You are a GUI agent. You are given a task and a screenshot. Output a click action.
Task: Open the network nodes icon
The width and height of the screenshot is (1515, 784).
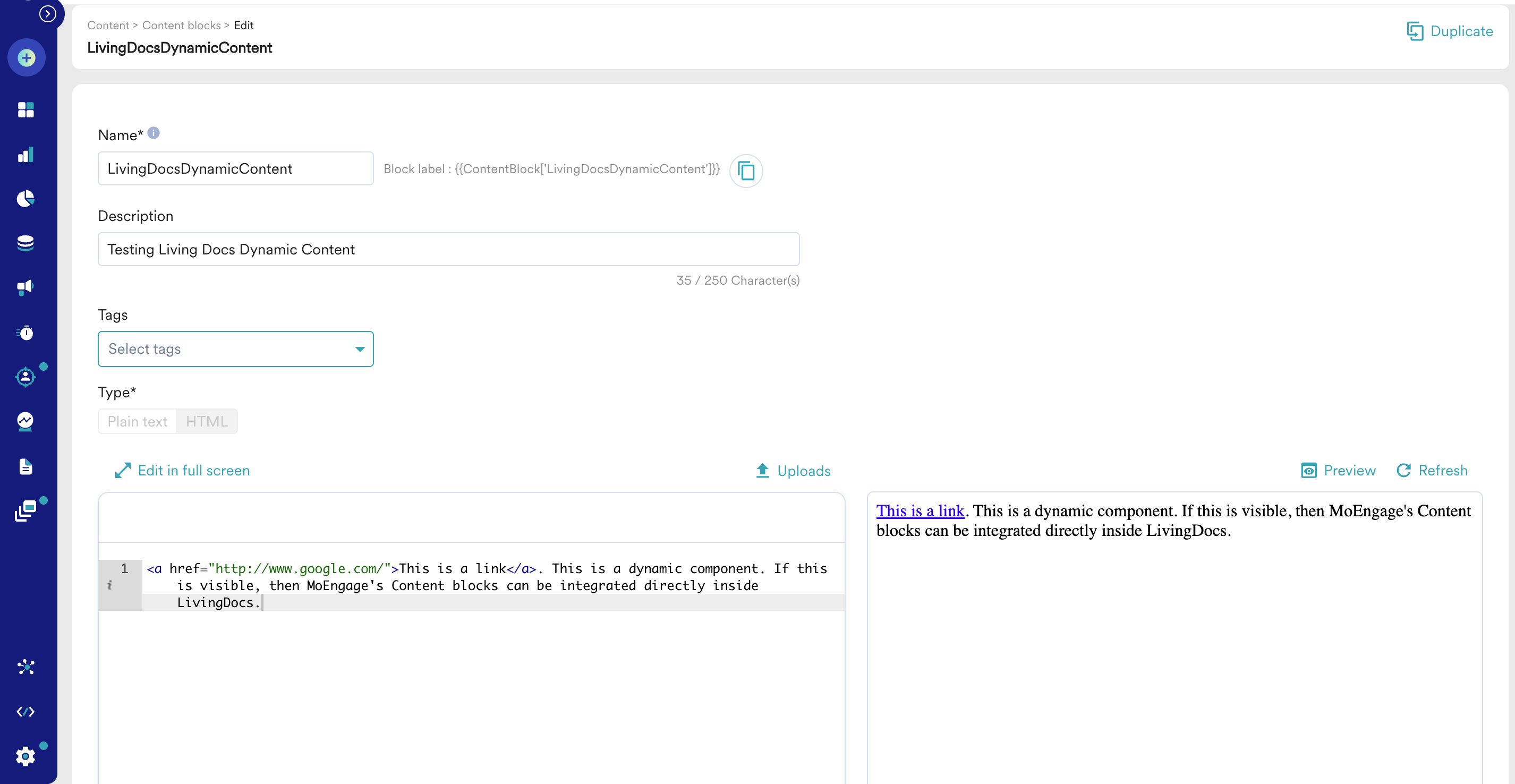tap(26, 667)
